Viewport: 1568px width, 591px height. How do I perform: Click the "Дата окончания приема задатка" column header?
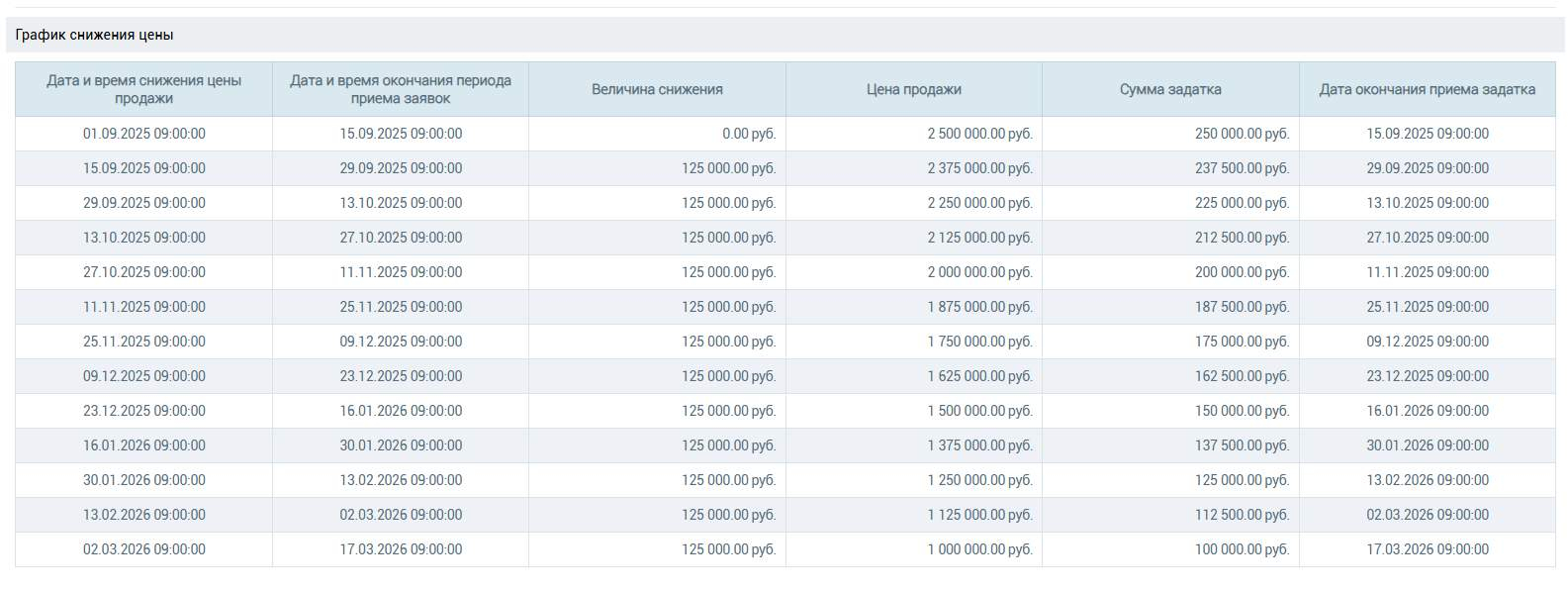pyautogui.click(x=1427, y=89)
